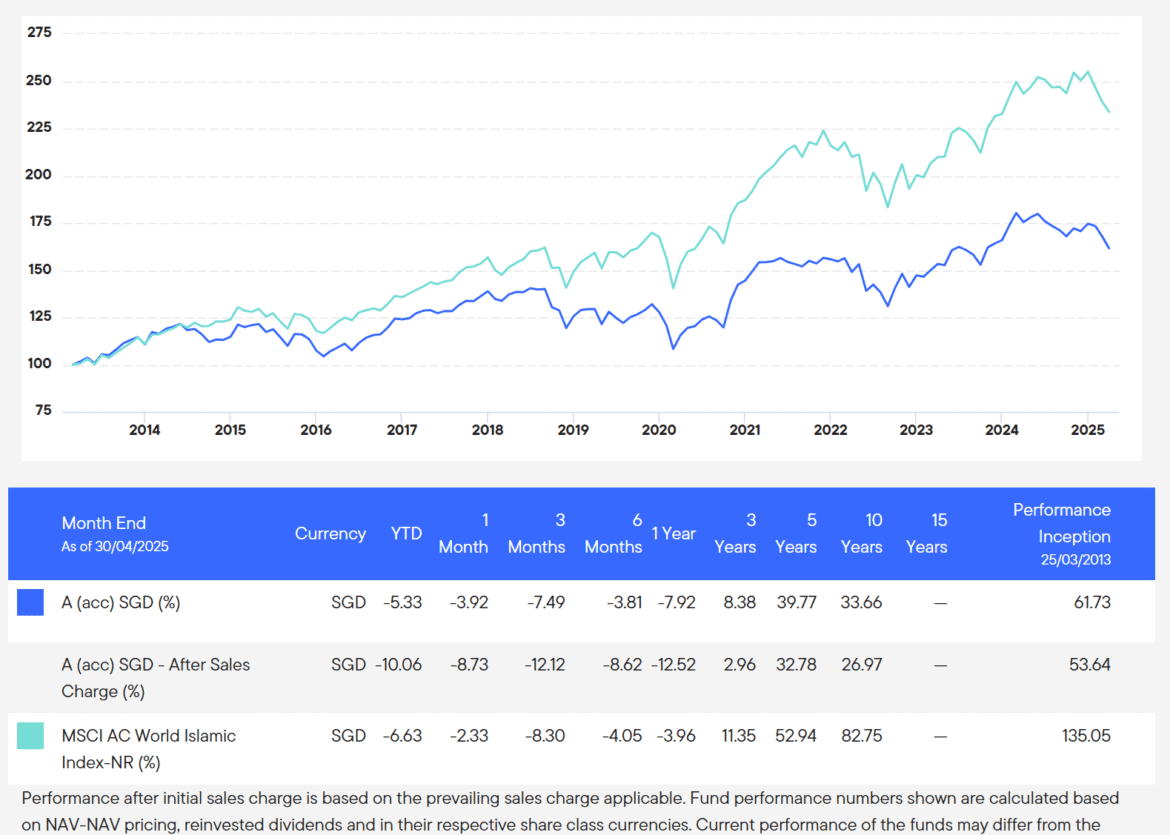
Task: Click the 5 Years column header
Action: tap(796, 534)
